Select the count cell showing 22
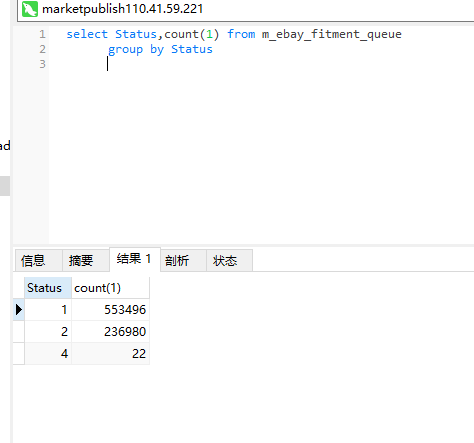Image resolution: width=474 pixels, height=443 pixels. 110,354
